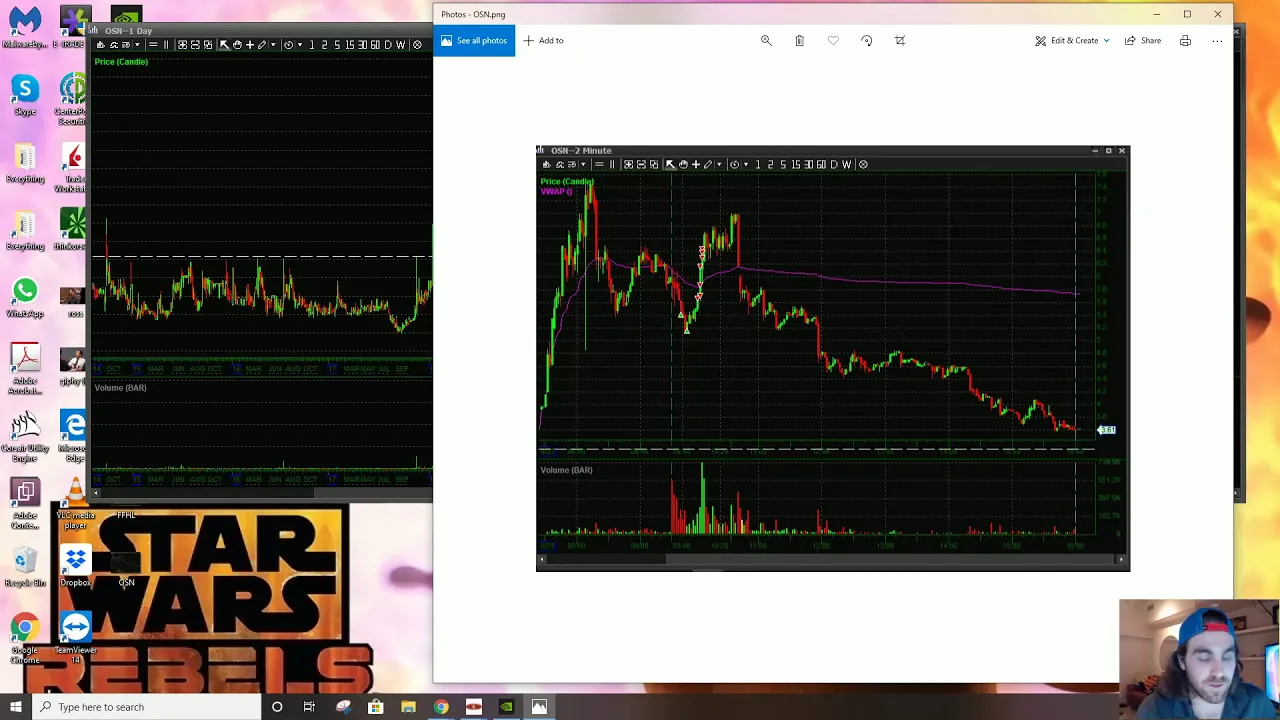Screen dimensions: 1280x720
Task: Click the clock time-range icon in 1 Day chart
Action: (288, 45)
